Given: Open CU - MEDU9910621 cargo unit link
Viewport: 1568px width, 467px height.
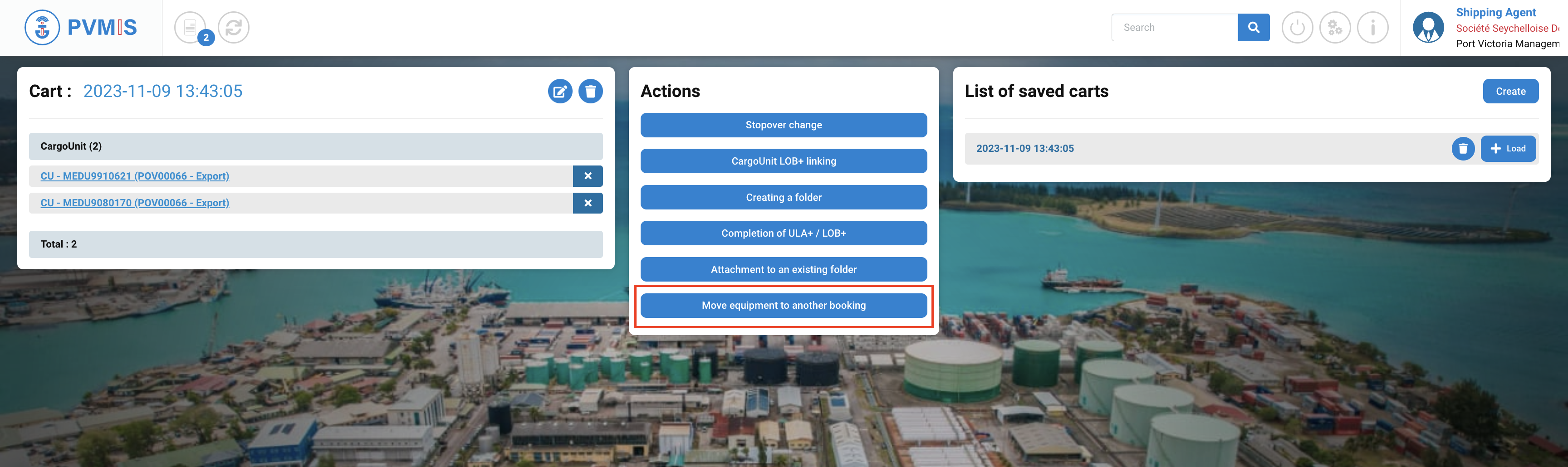Looking at the screenshot, I should tap(134, 176).
